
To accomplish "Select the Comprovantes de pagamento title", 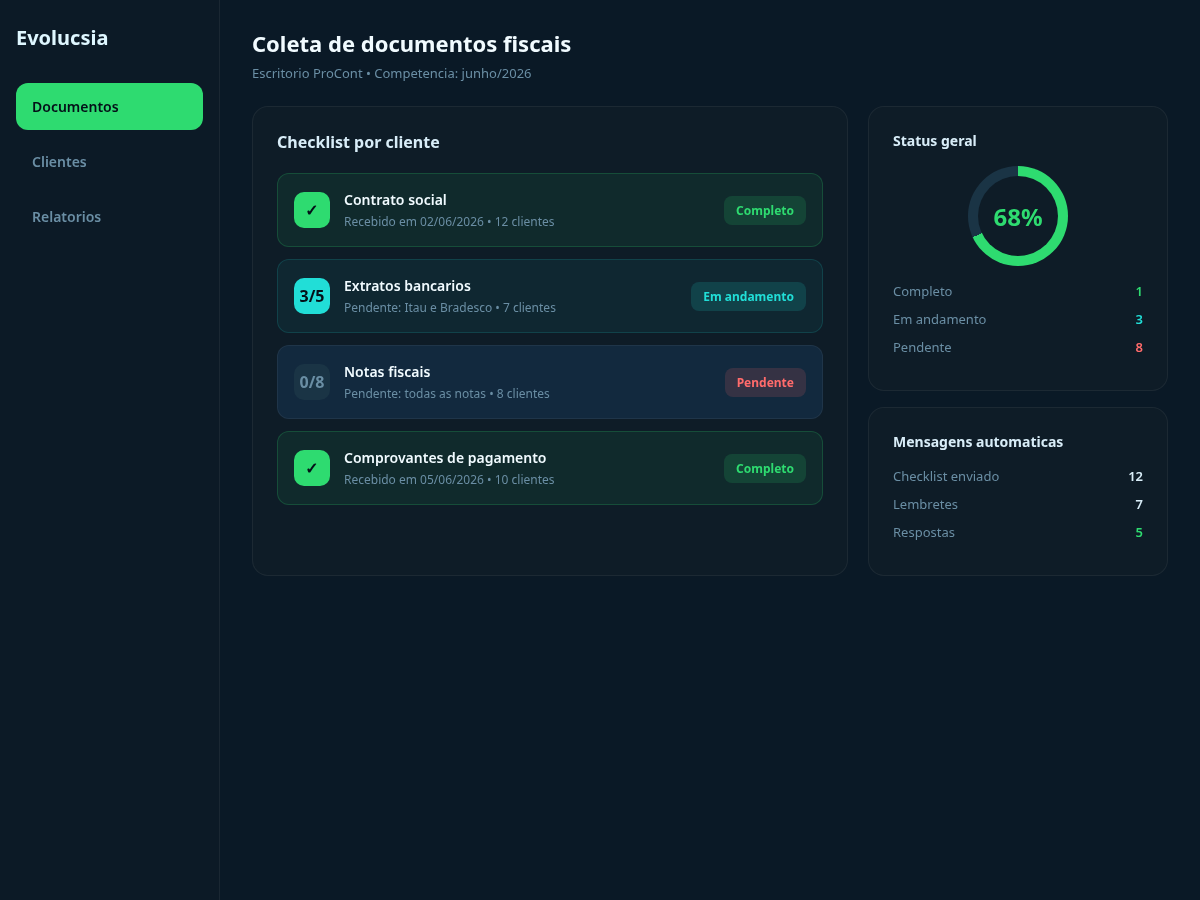I will click(445, 458).
